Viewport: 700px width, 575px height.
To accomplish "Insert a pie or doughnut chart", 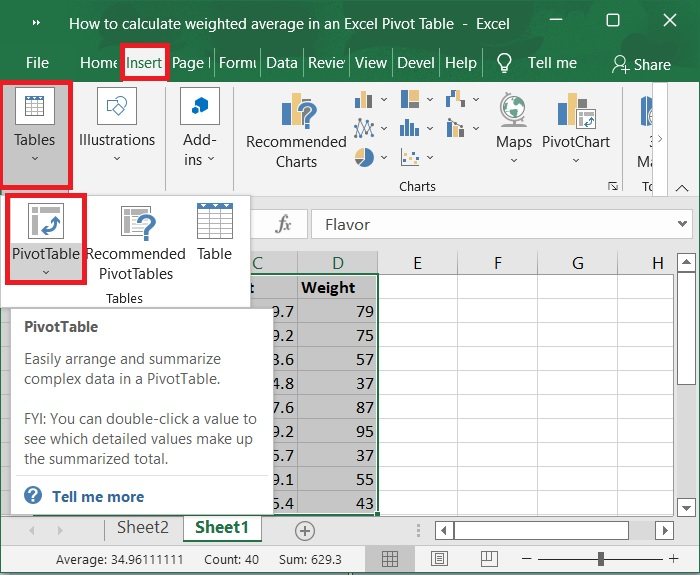I will pyautogui.click(x=364, y=157).
